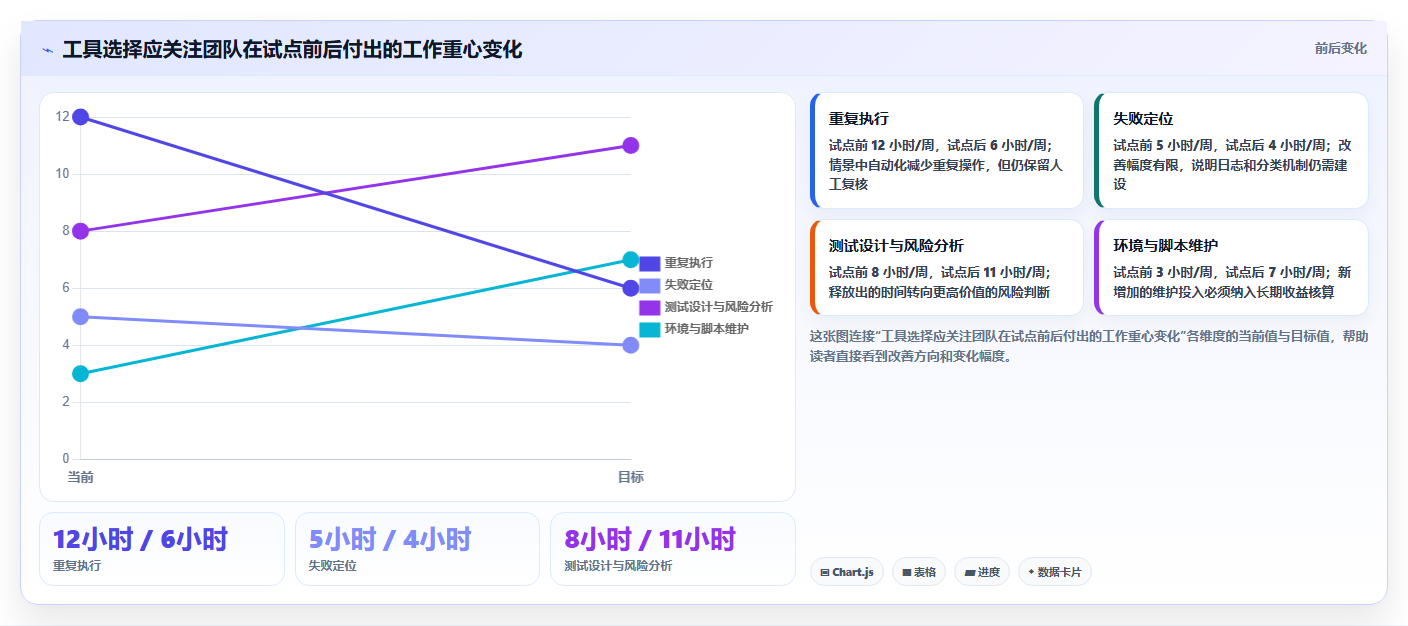Click the chart description paragraph text

click(x=1089, y=346)
